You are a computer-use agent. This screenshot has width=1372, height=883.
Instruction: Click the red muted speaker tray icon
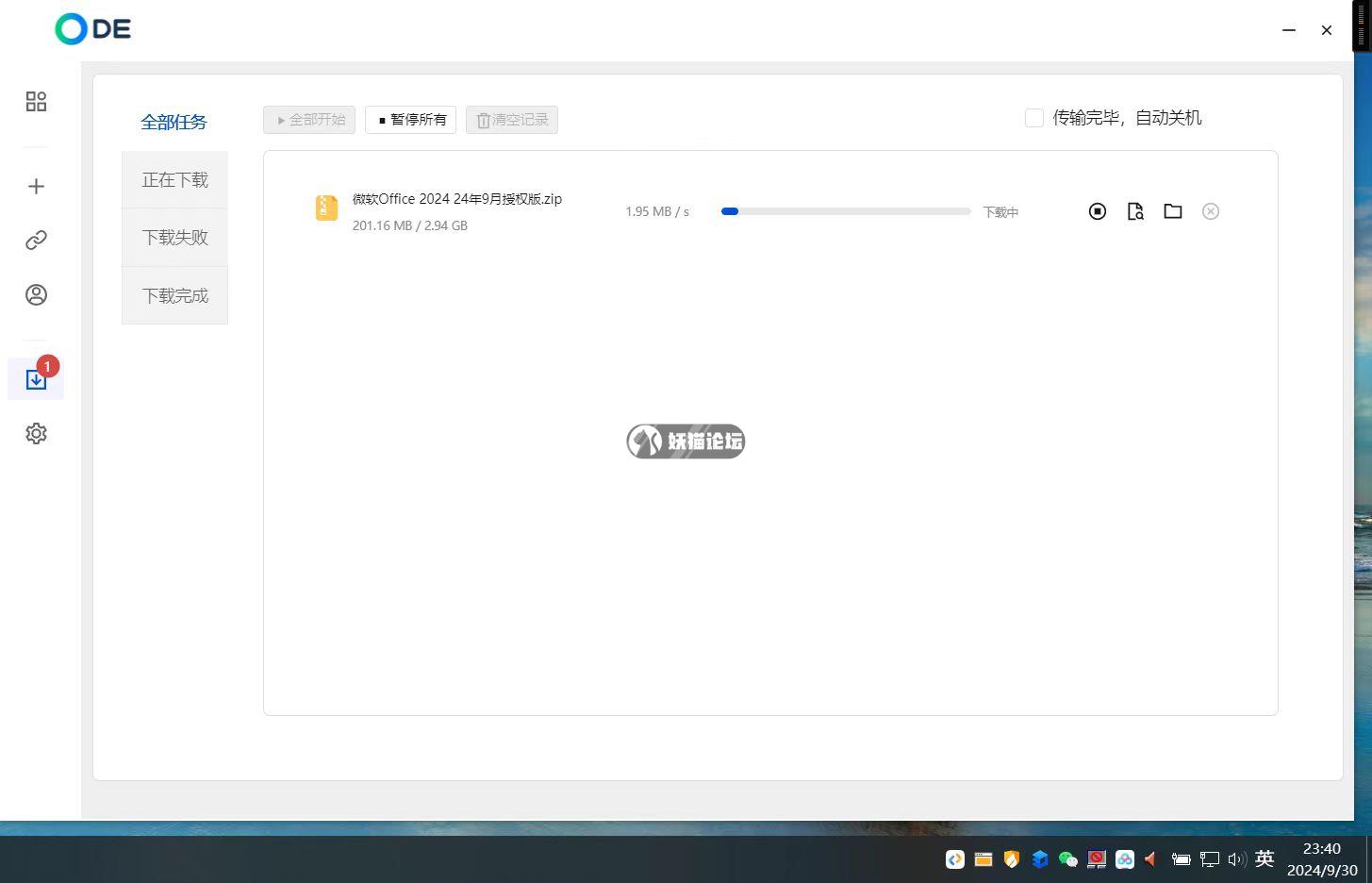(1150, 859)
